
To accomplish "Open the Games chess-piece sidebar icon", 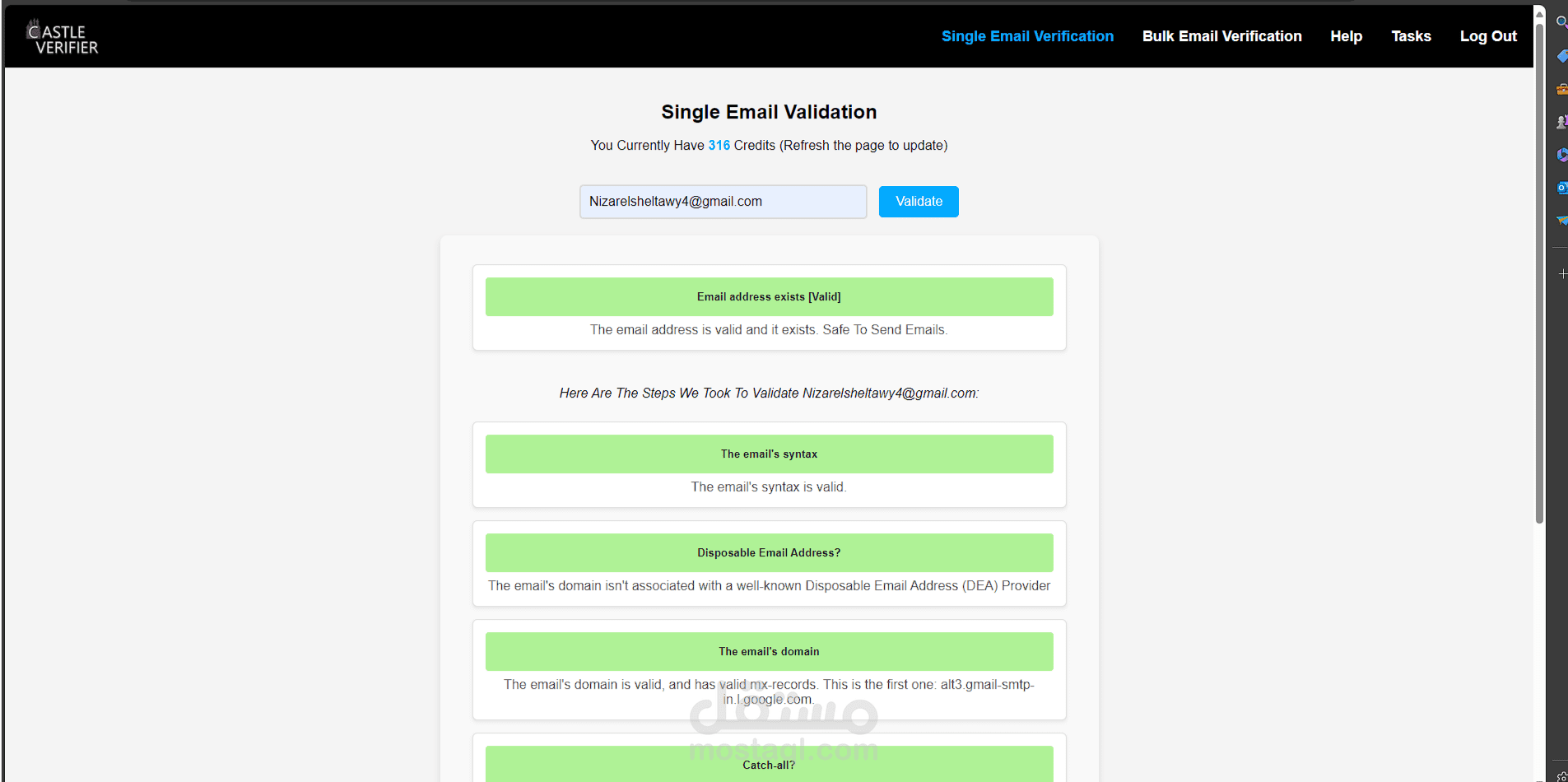I will (1561, 122).
